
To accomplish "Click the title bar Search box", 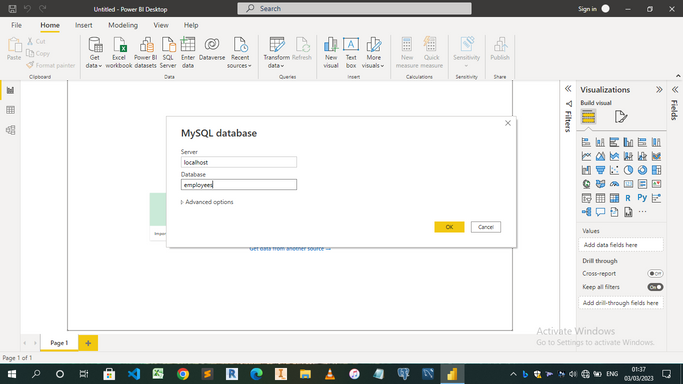I will pos(354,9).
